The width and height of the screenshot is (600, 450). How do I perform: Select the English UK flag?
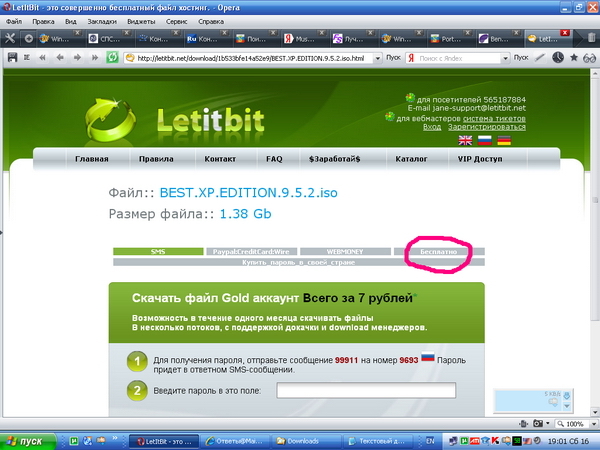tap(465, 140)
